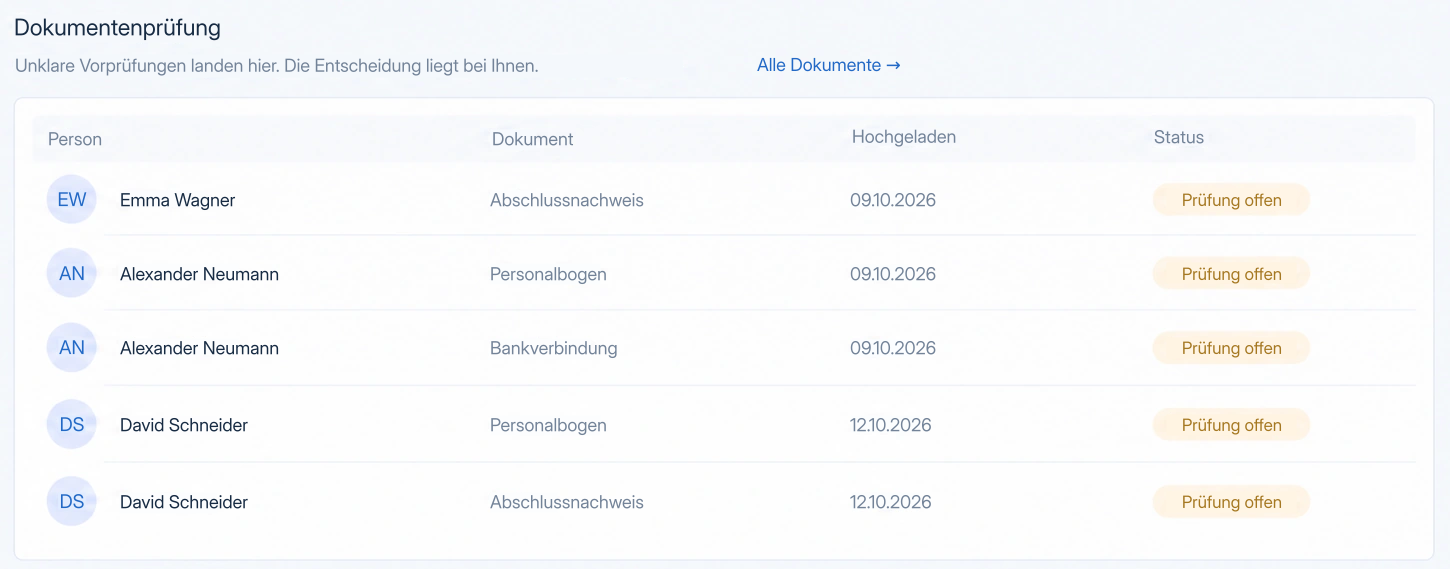Click the Person column header
Screen dimensions: 1450x569
click(75, 139)
